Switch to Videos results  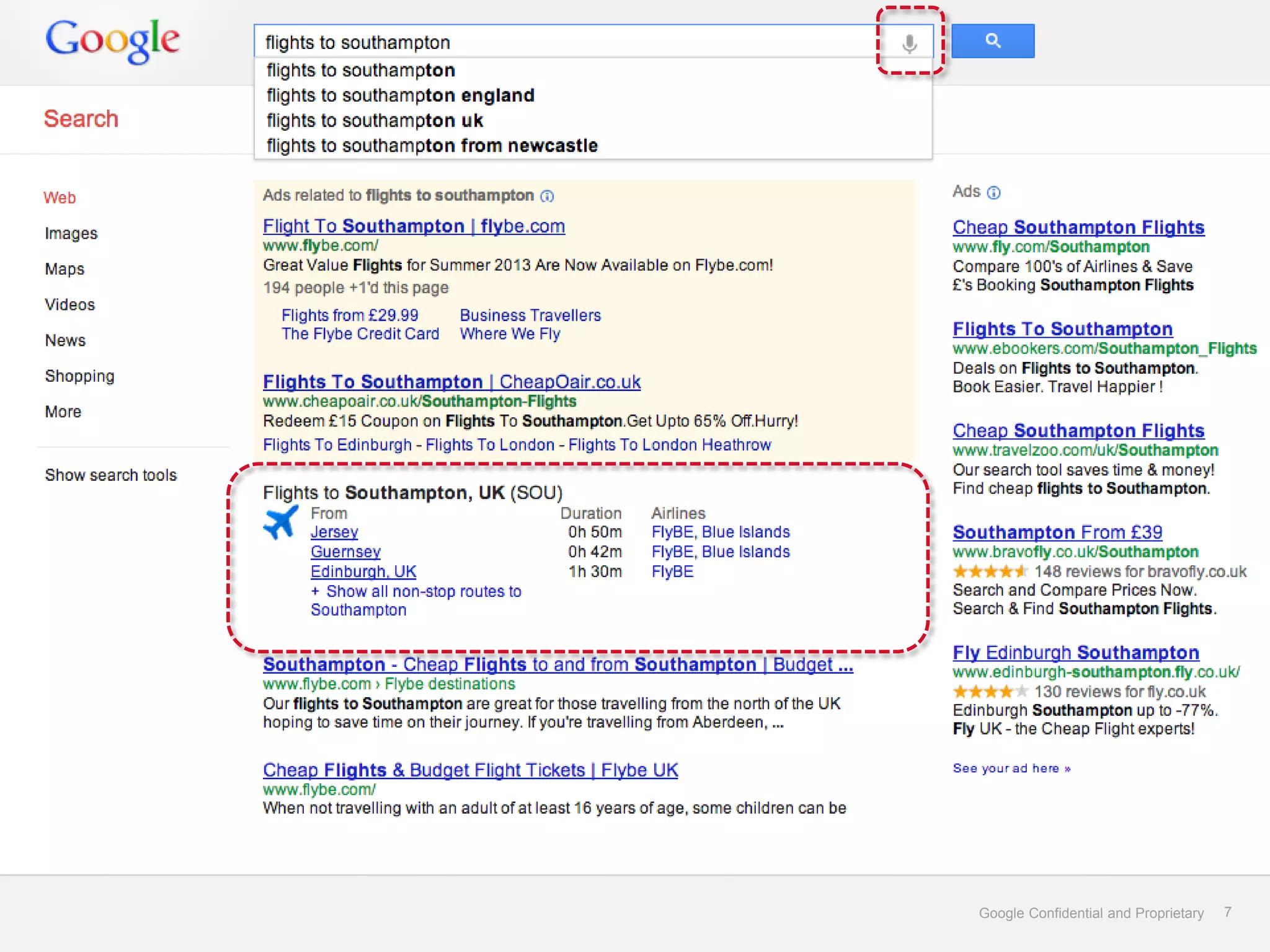(70, 305)
